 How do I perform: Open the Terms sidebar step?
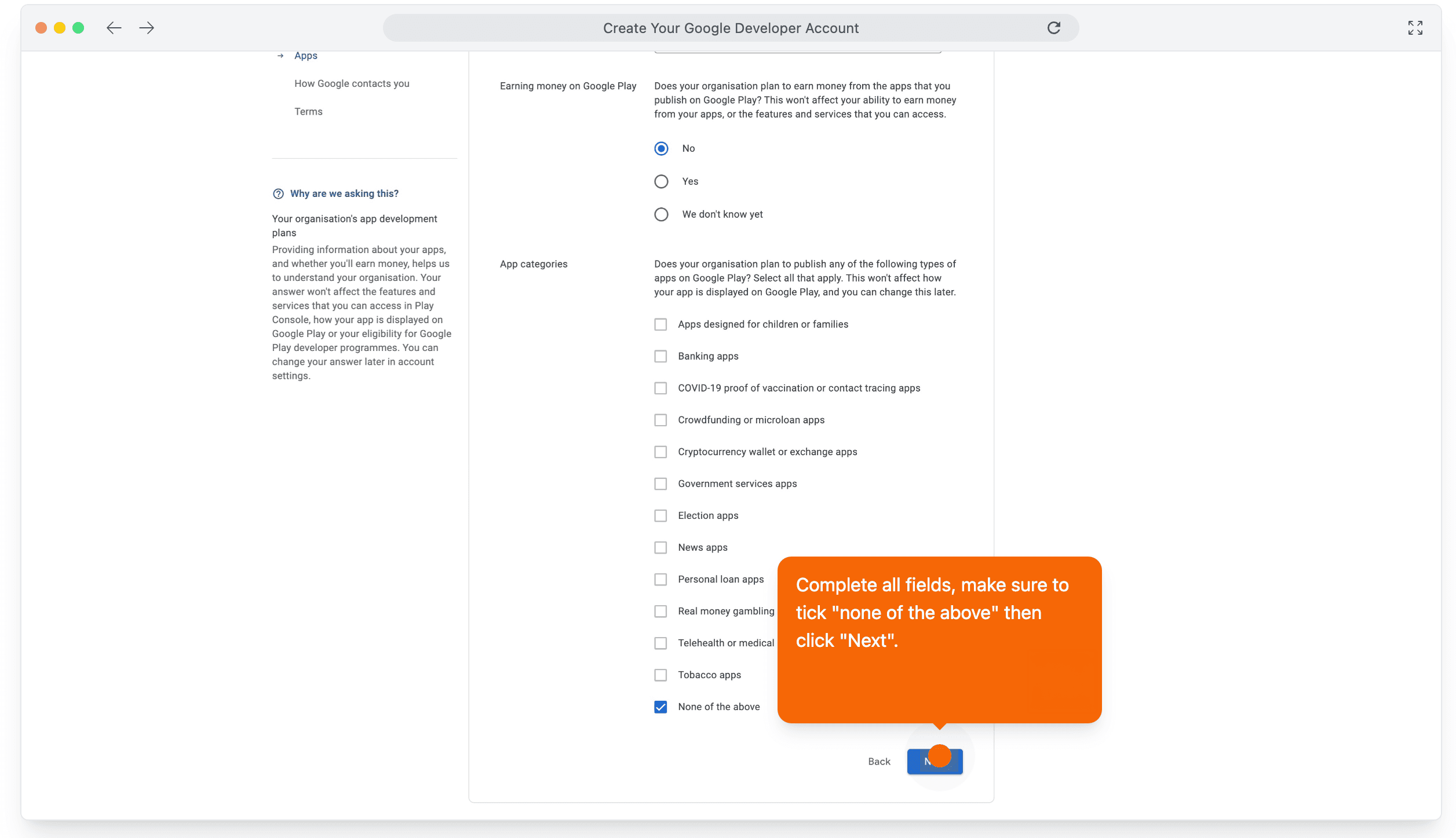click(x=308, y=111)
